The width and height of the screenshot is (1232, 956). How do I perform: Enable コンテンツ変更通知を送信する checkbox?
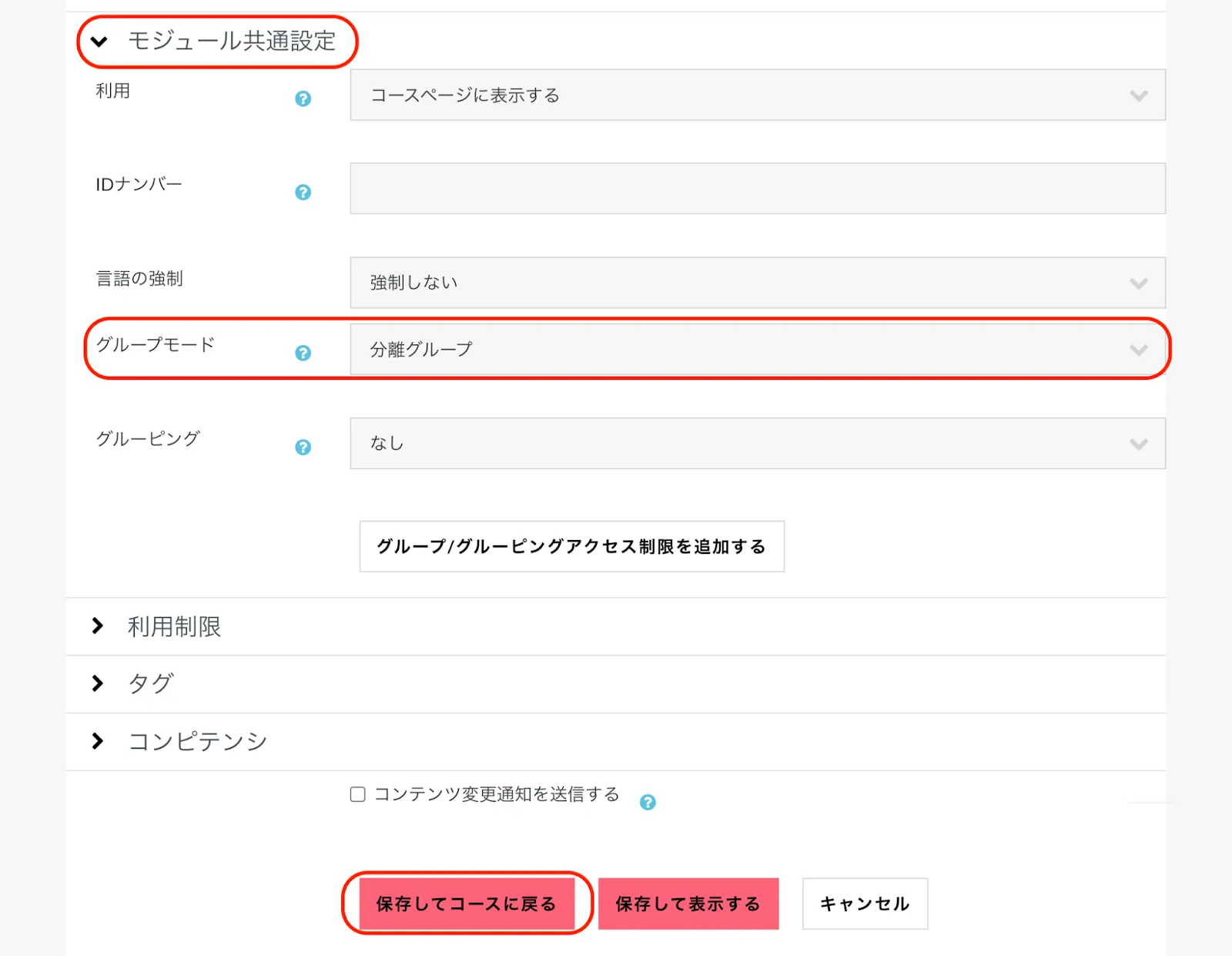click(357, 794)
